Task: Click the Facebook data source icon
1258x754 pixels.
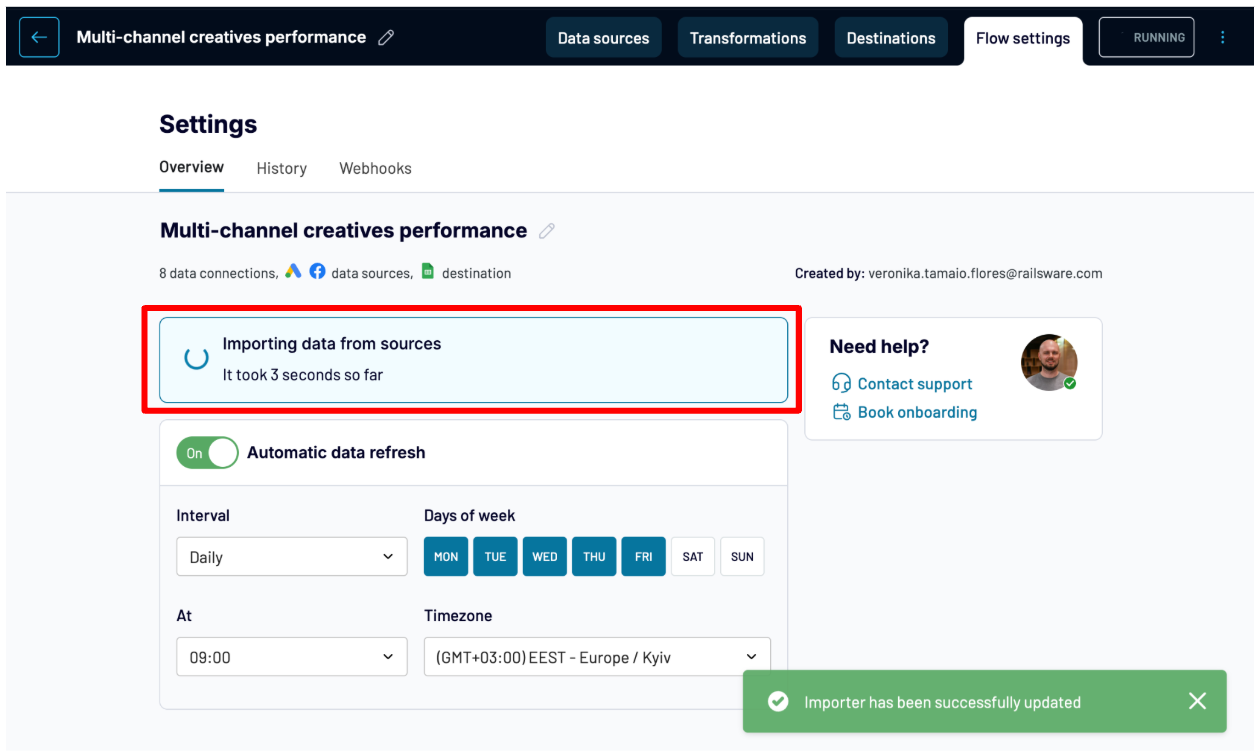Action: [317, 271]
